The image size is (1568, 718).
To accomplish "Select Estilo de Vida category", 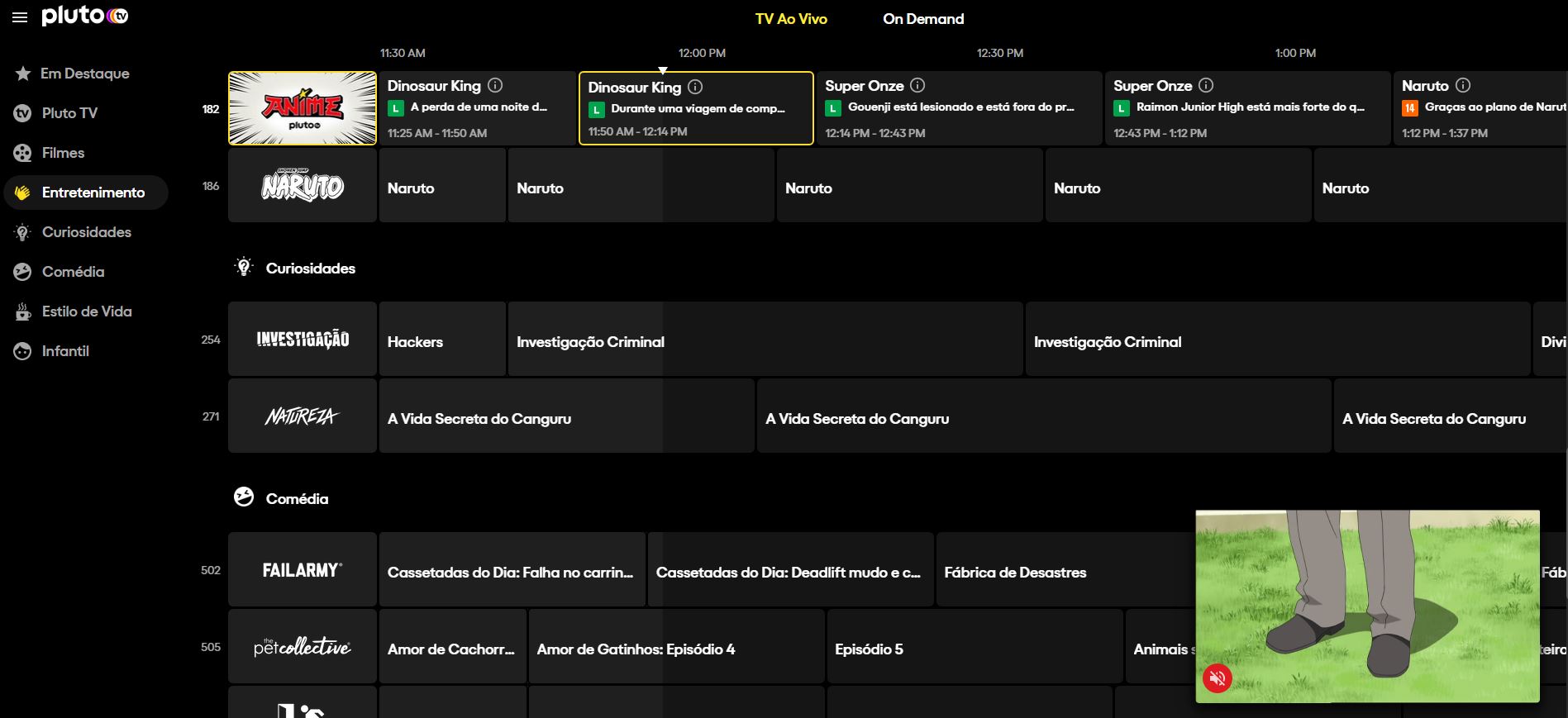I will click(85, 311).
